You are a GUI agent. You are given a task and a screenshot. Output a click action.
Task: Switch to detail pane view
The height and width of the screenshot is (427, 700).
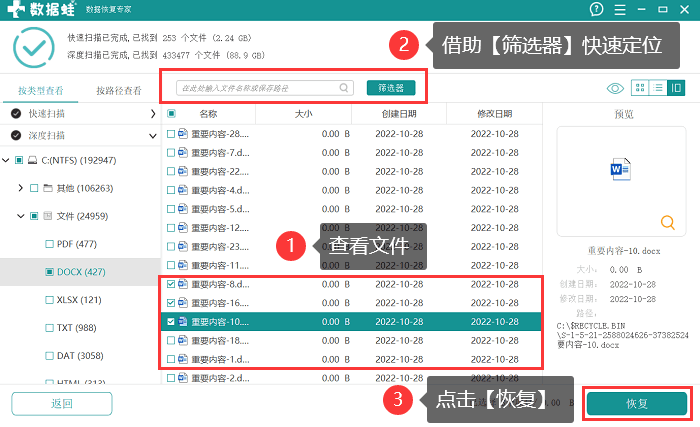coord(676,88)
